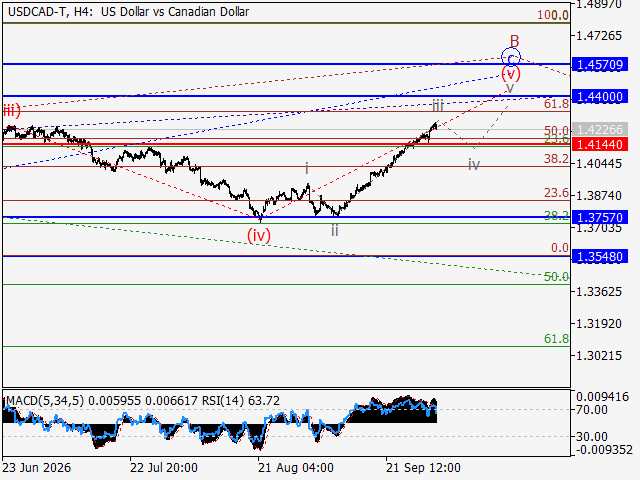
Task: Click the gray v wave label
Action: (510, 88)
